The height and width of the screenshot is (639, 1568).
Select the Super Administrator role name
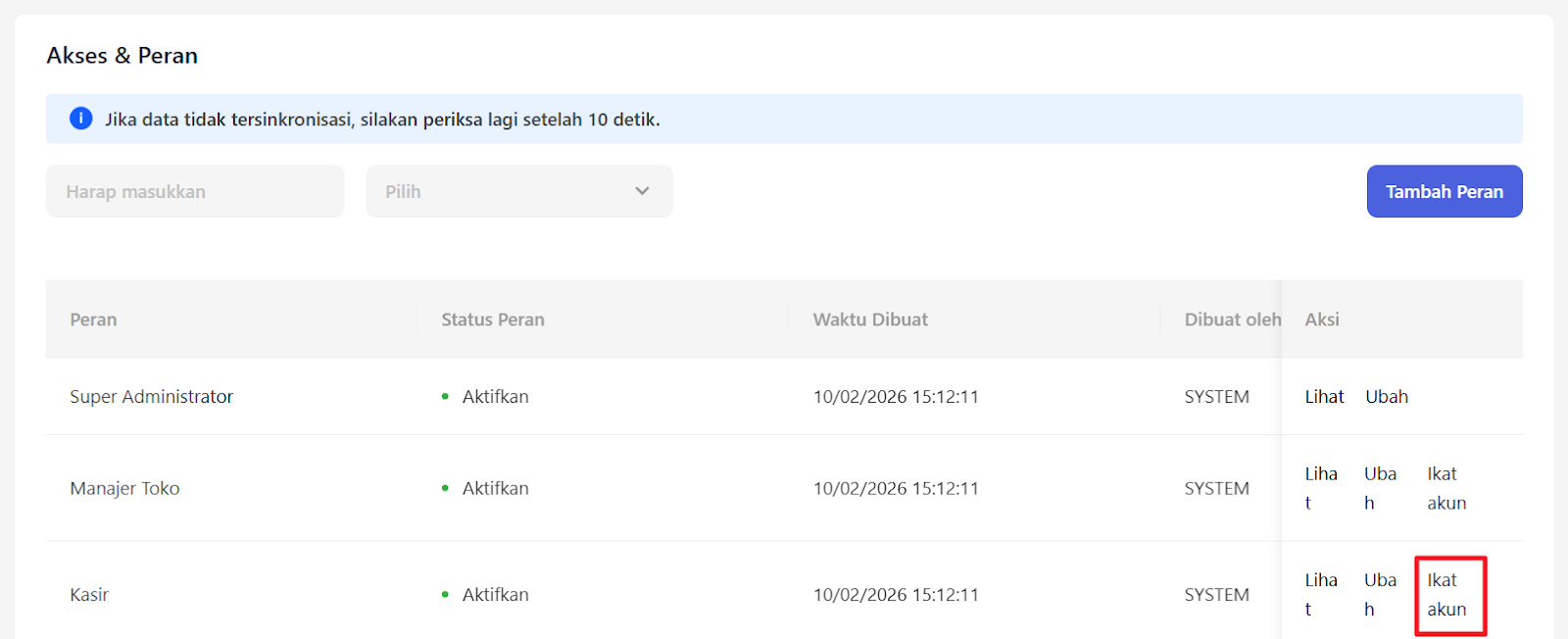point(151,397)
